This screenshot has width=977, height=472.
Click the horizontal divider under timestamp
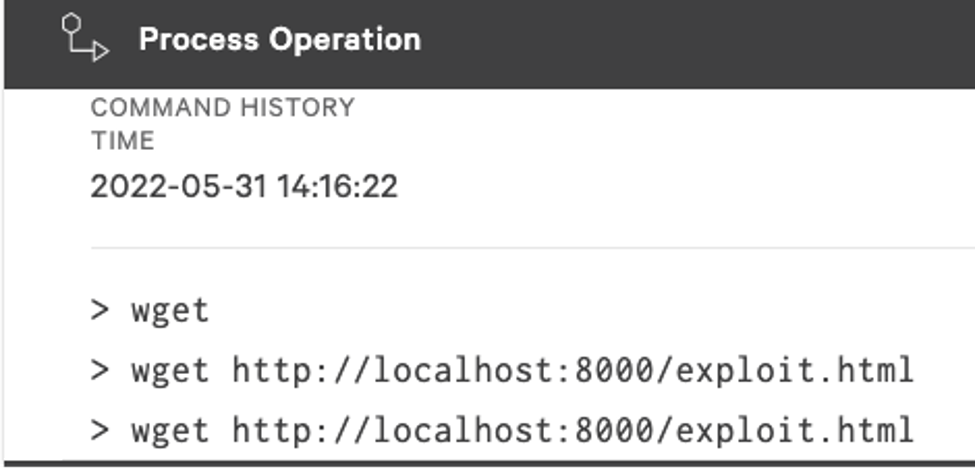coord(533,248)
